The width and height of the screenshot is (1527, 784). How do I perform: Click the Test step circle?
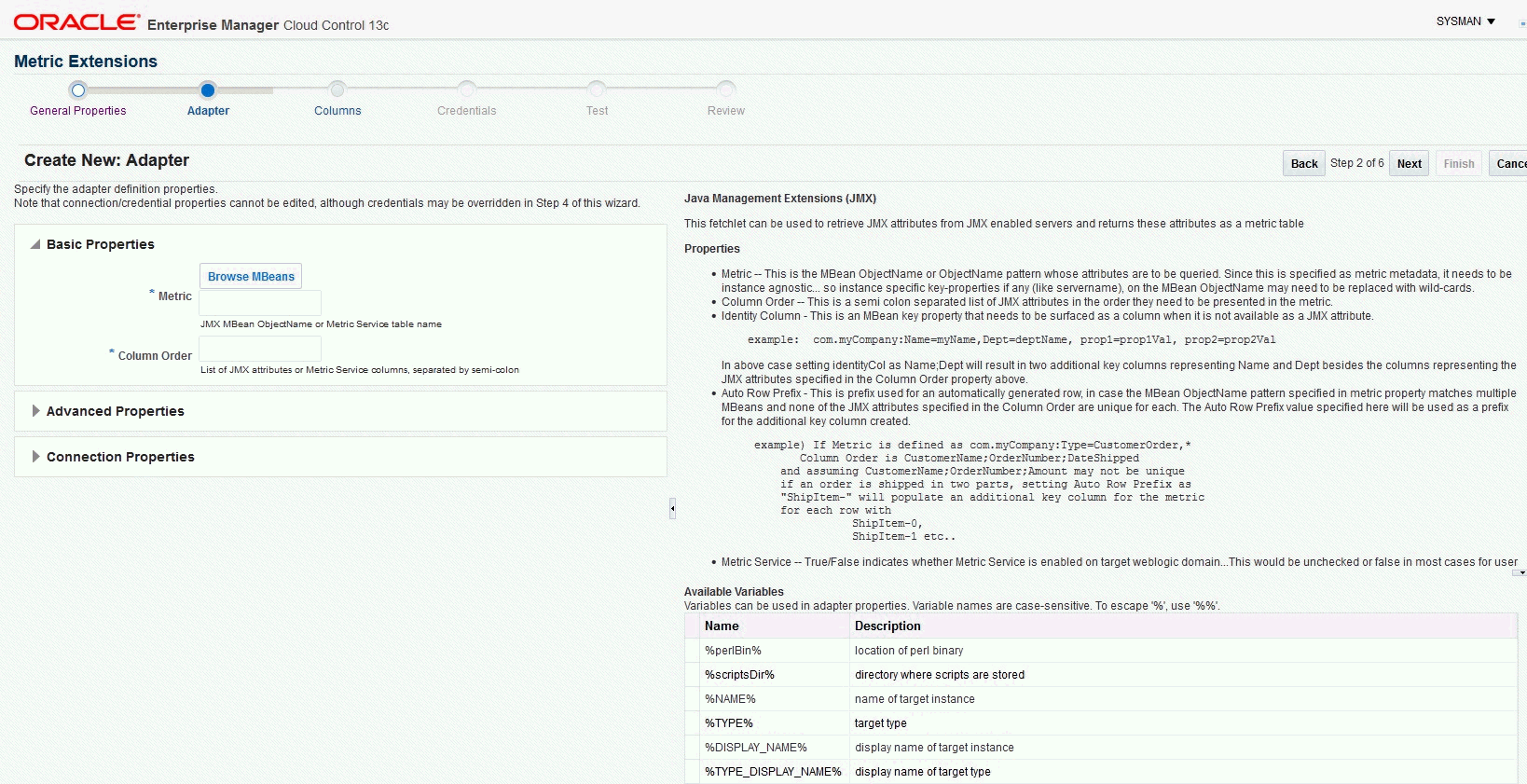[x=597, y=89]
